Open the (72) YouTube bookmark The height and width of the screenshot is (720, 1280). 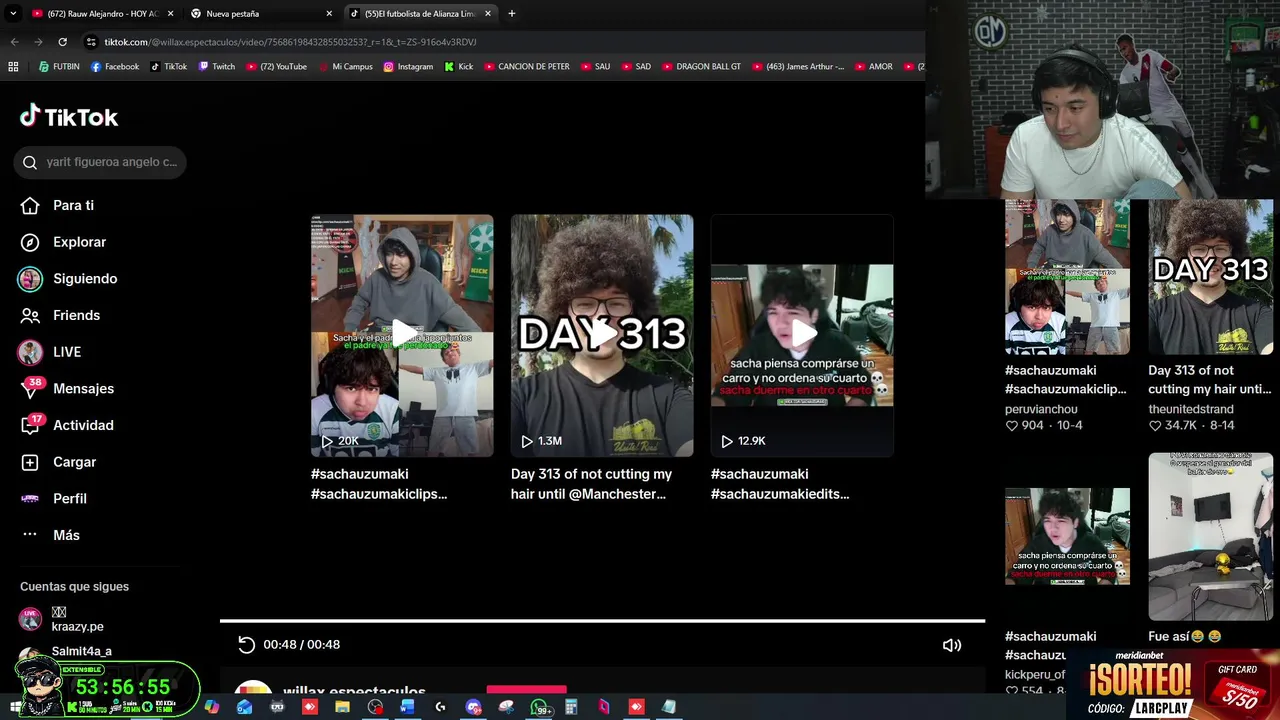[276, 67]
